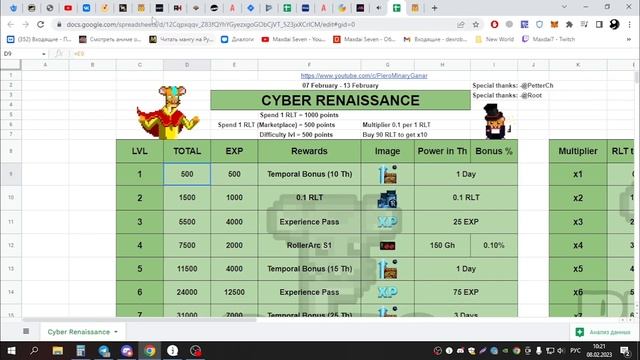Click the horizontal scrollbar of the sheet
The width and height of the screenshot is (640, 360).
139,320
